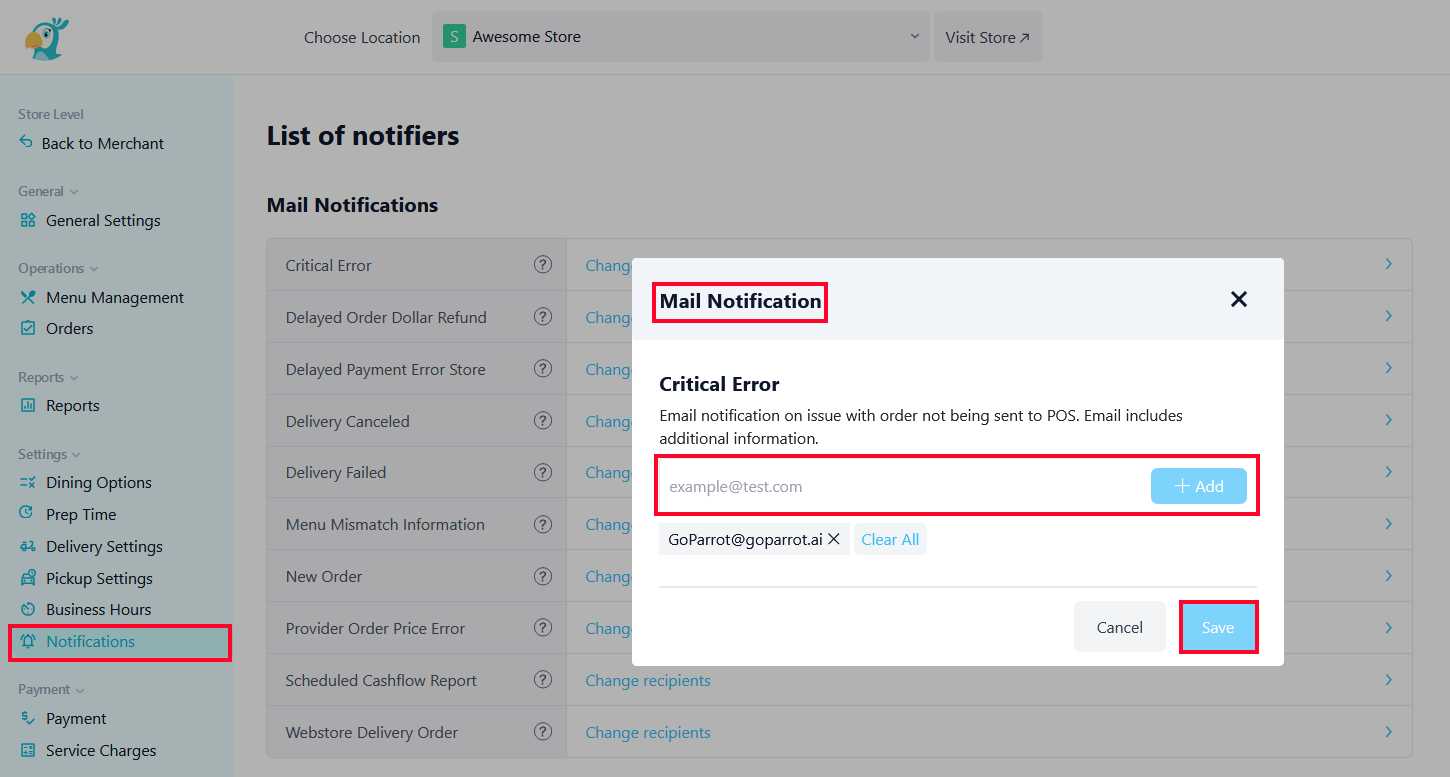The width and height of the screenshot is (1450, 777).
Task: Collapse the Payment sidebar section header
Action: click(x=51, y=689)
